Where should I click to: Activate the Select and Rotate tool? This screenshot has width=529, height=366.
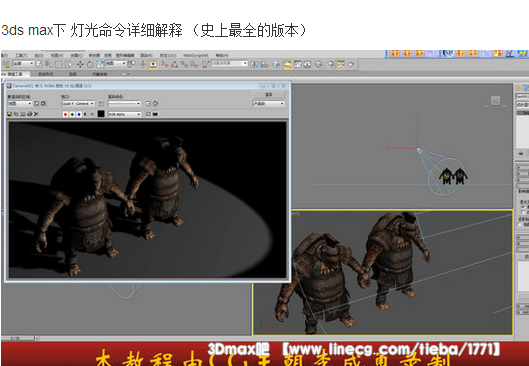pos(90,64)
